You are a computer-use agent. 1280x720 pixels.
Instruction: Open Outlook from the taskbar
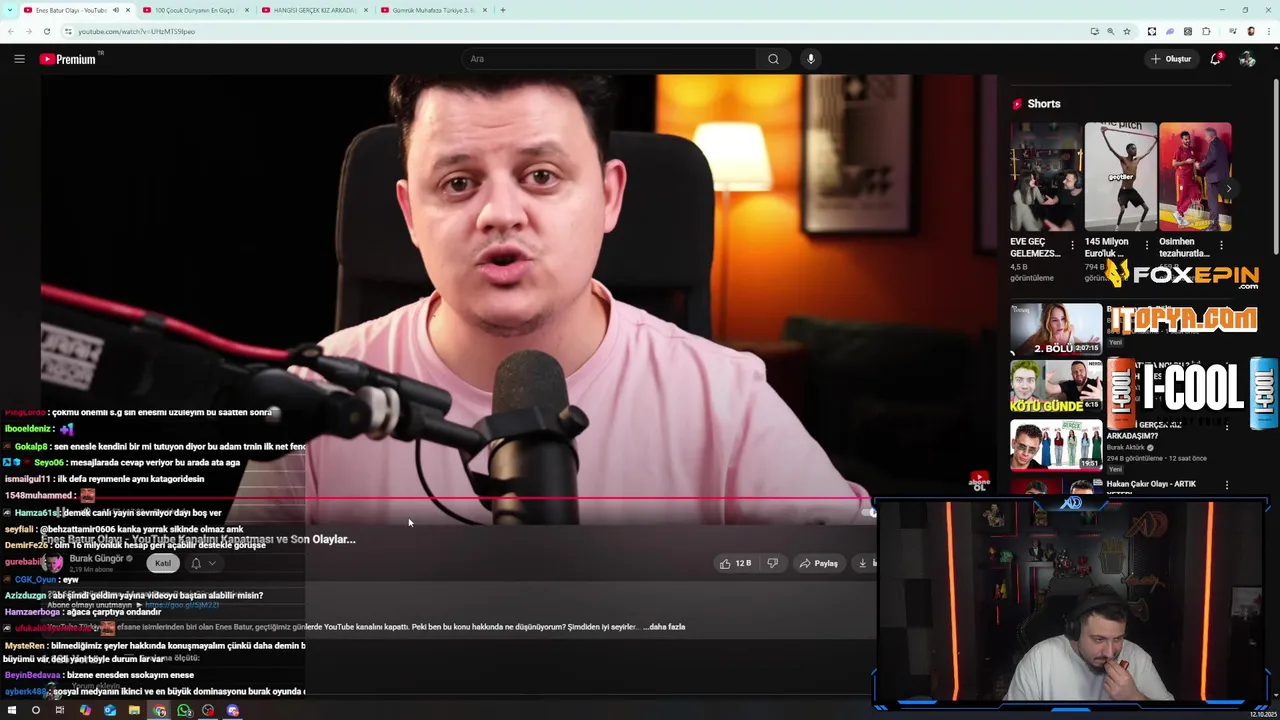pos(109,711)
